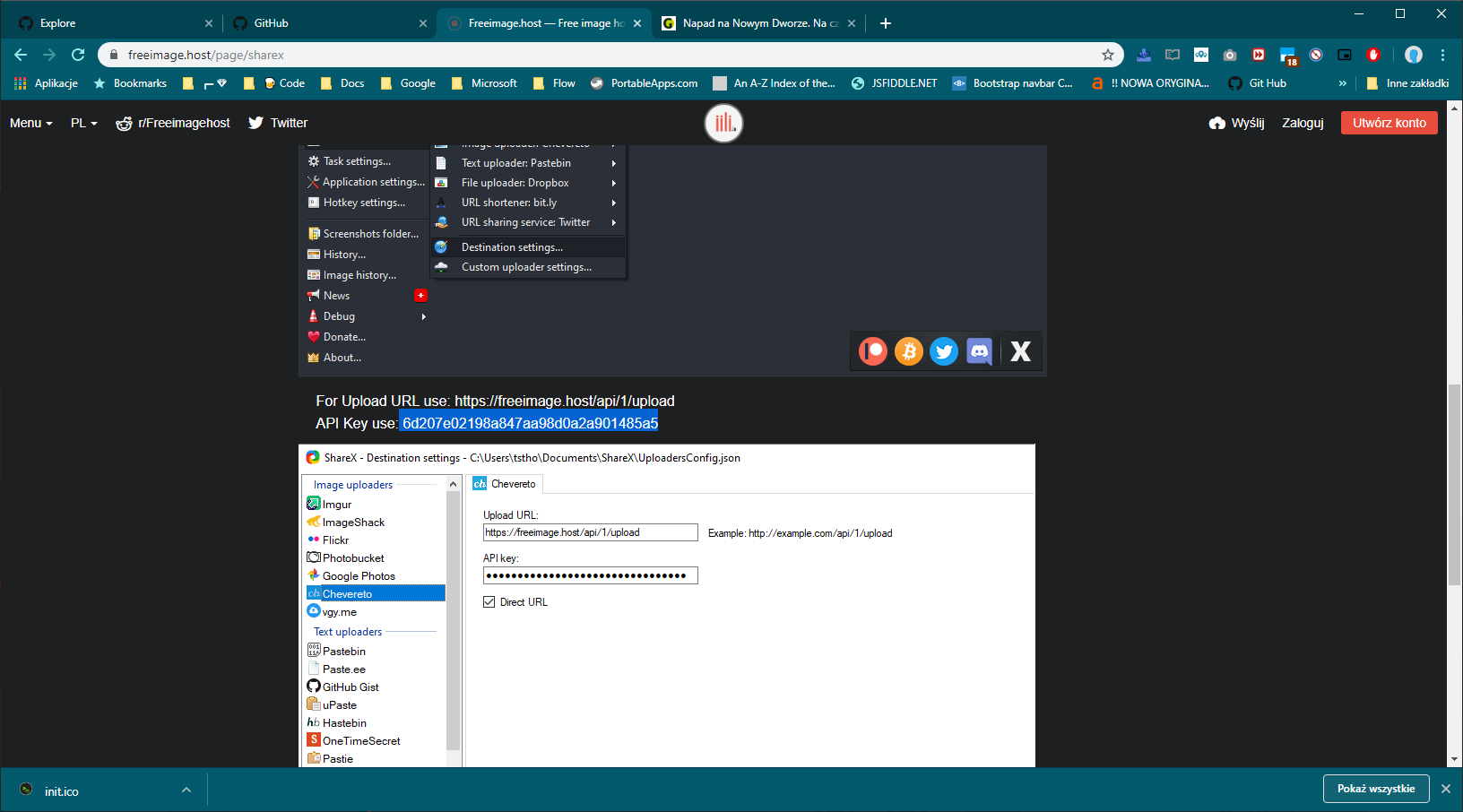The width and height of the screenshot is (1463, 812).
Task: Open Twitter link in navbar
Action: tap(278, 123)
